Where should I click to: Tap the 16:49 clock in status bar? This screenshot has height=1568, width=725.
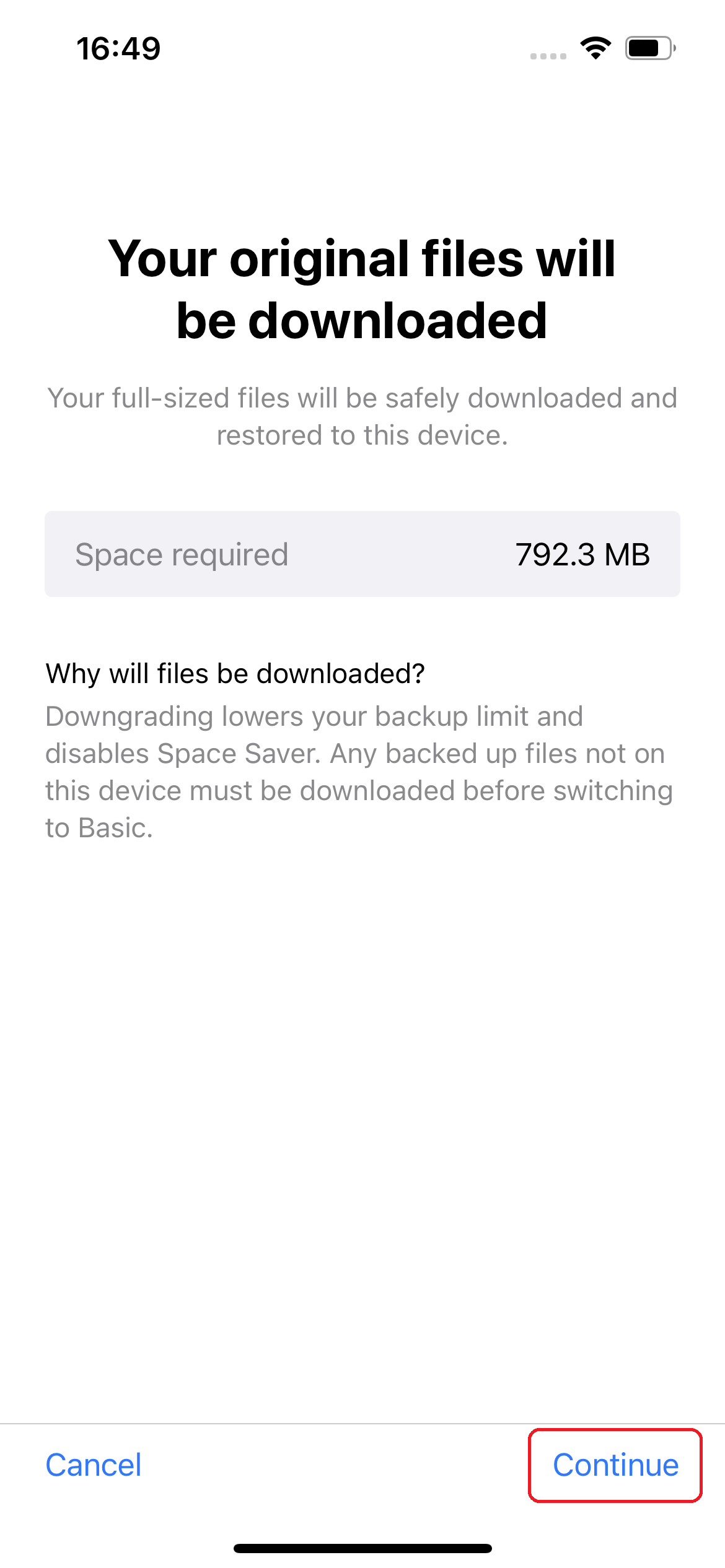118,48
